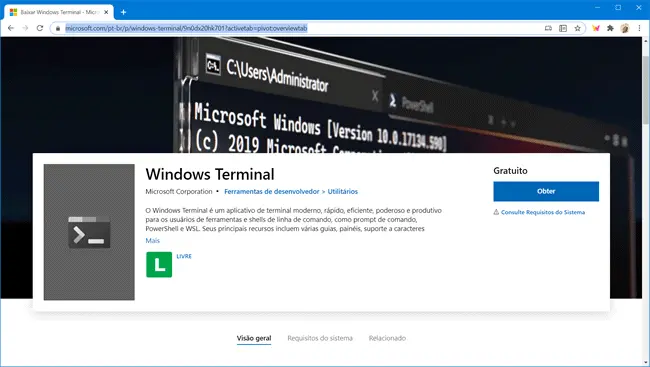
Task: Open the LIVRE rating link
Action: tap(184, 256)
